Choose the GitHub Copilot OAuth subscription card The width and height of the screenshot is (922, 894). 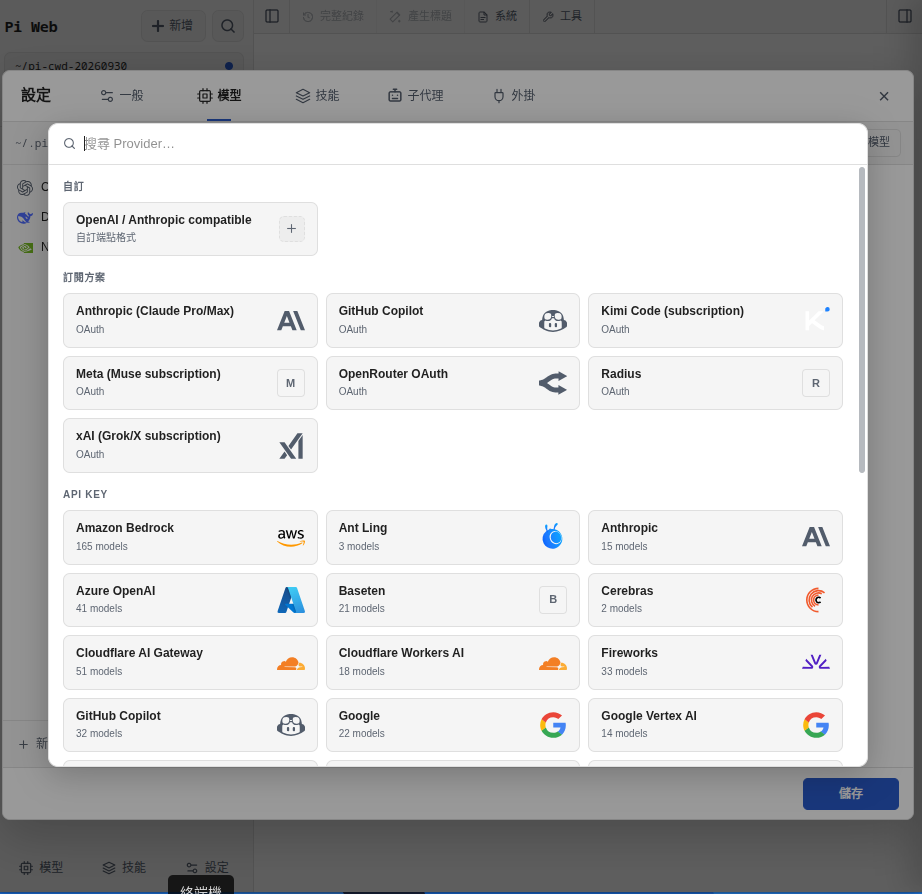453,321
